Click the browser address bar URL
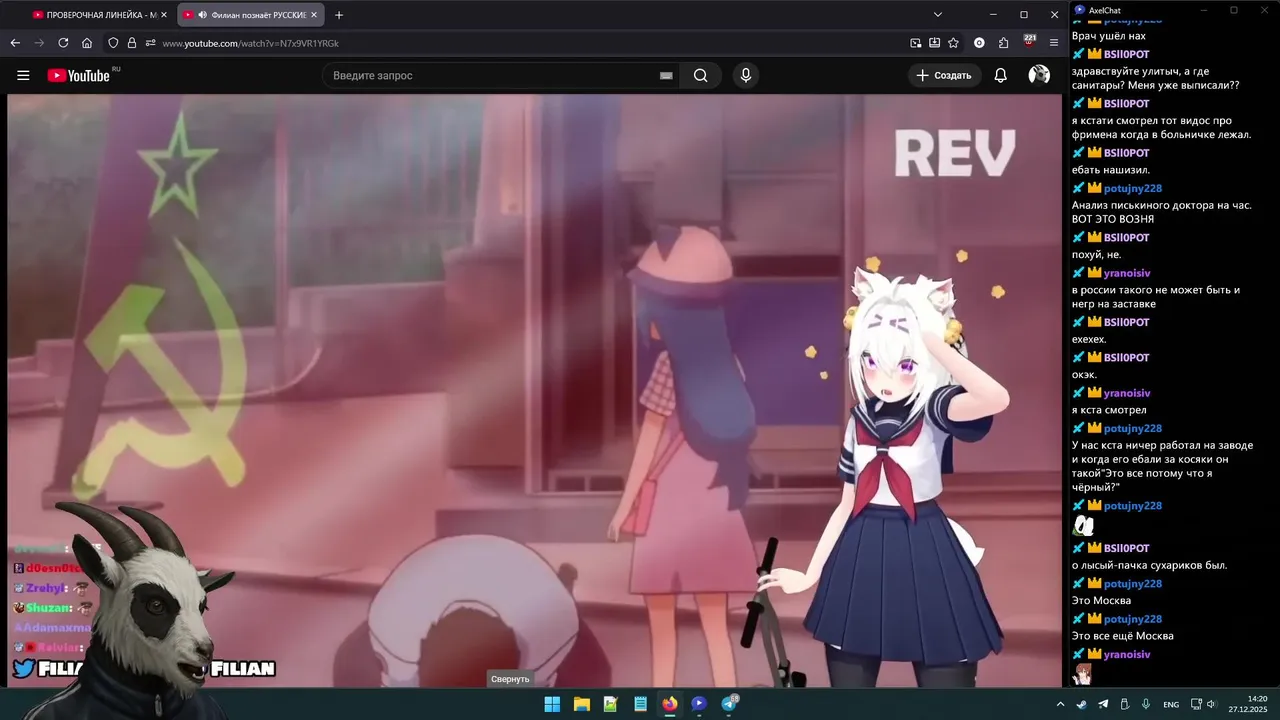This screenshot has height=720, width=1280. (x=251, y=43)
